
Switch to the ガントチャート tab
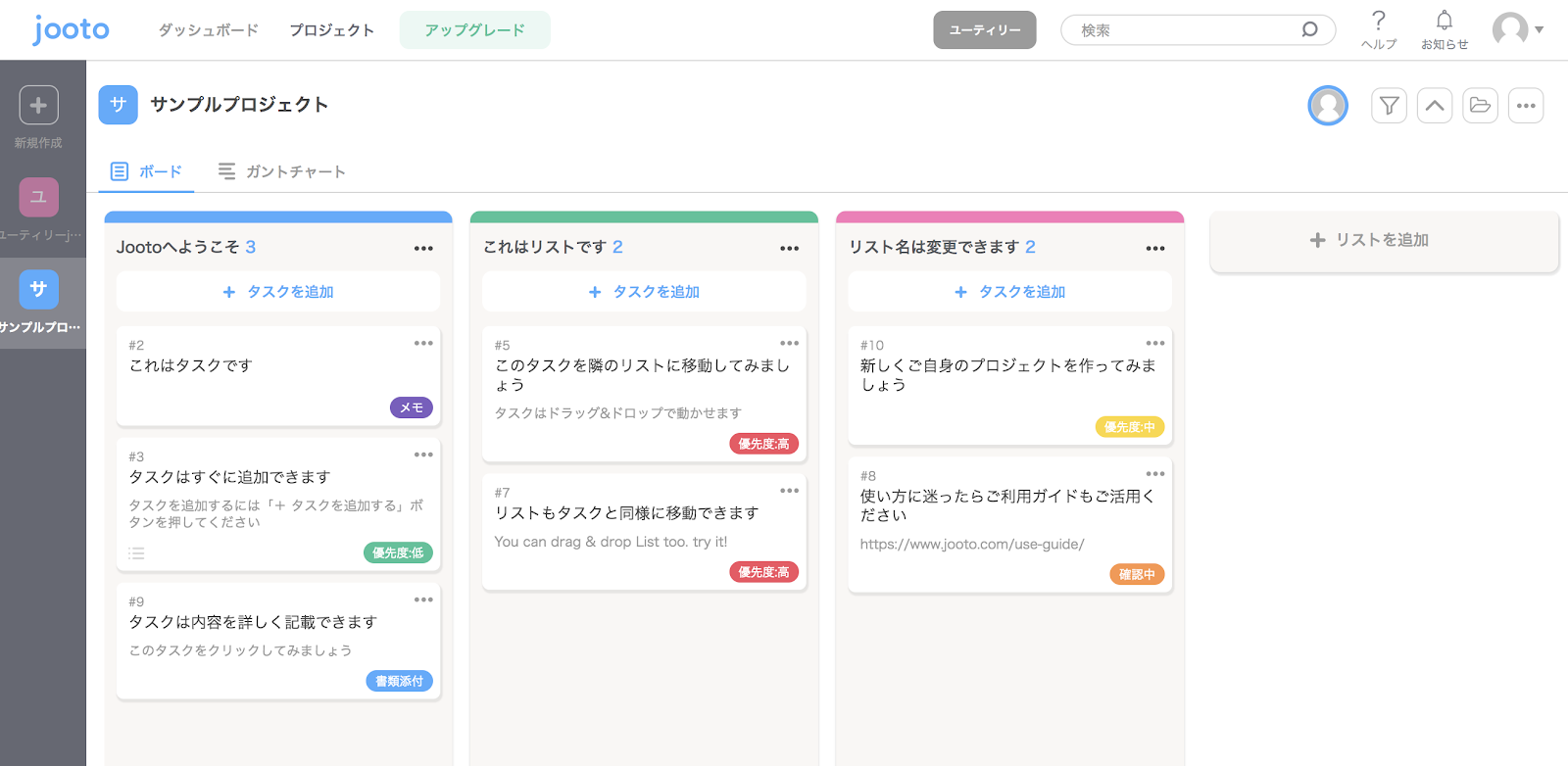(282, 171)
